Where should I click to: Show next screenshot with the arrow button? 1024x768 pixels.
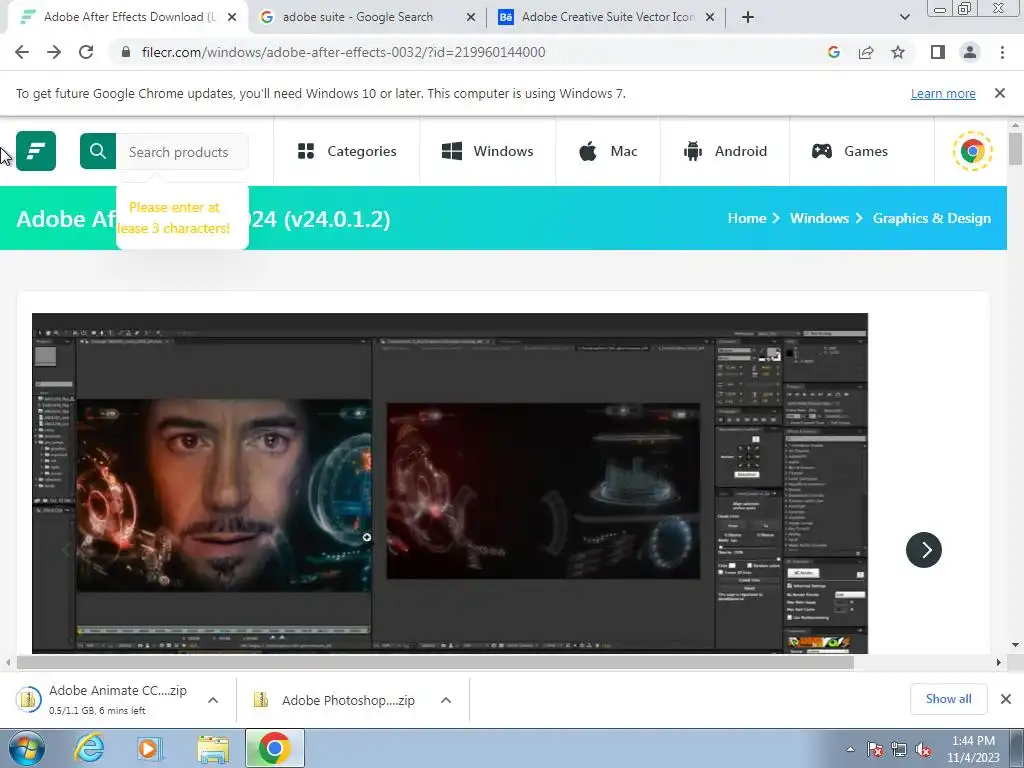click(923, 550)
